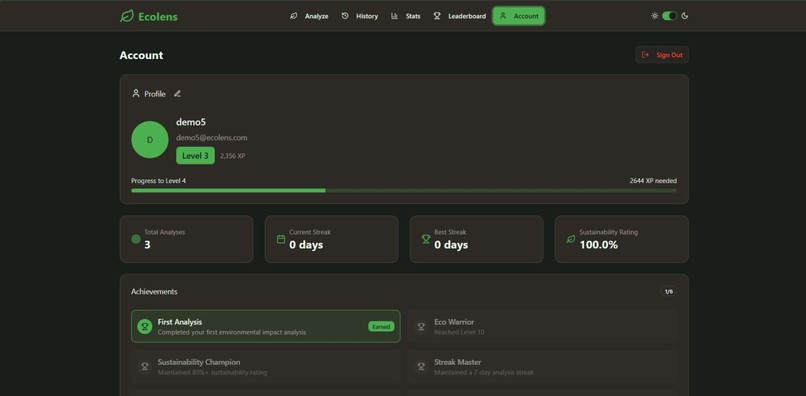
Task: Click the First Analysis trophy icon
Action: [x=145, y=327]
